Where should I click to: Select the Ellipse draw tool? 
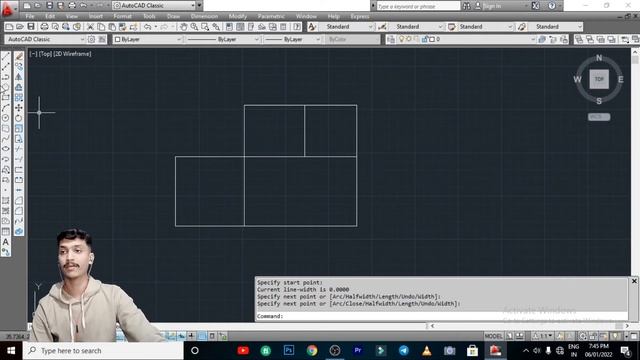(6, 149)
